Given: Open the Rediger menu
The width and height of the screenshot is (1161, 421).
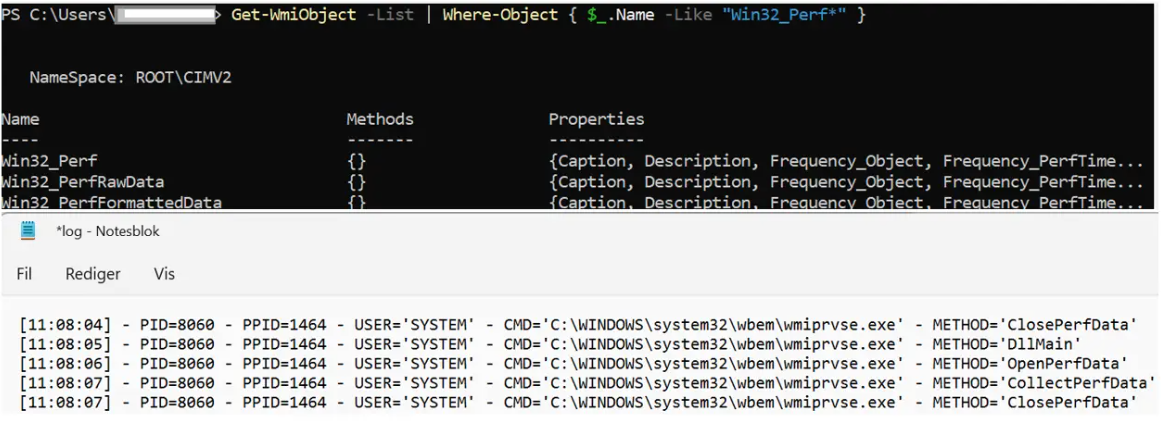Looking at the screenshot, I should click(93, 274).
